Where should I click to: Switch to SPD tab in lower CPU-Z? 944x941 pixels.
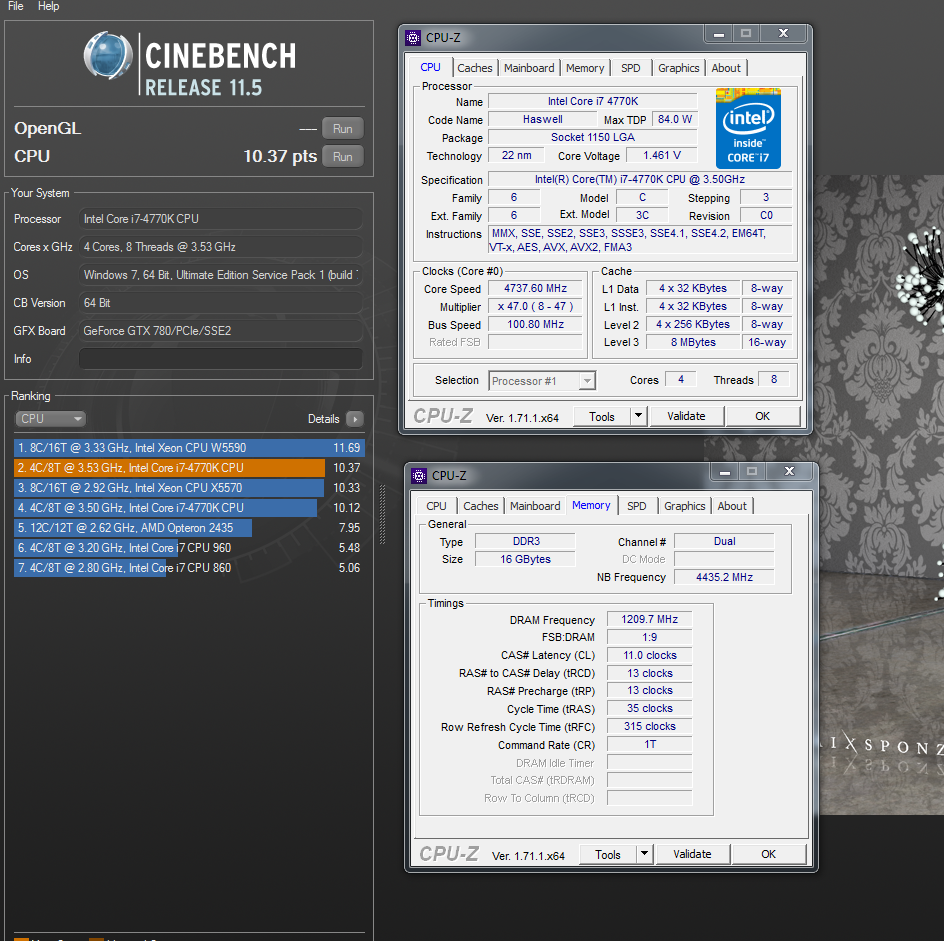coord(636,506)
